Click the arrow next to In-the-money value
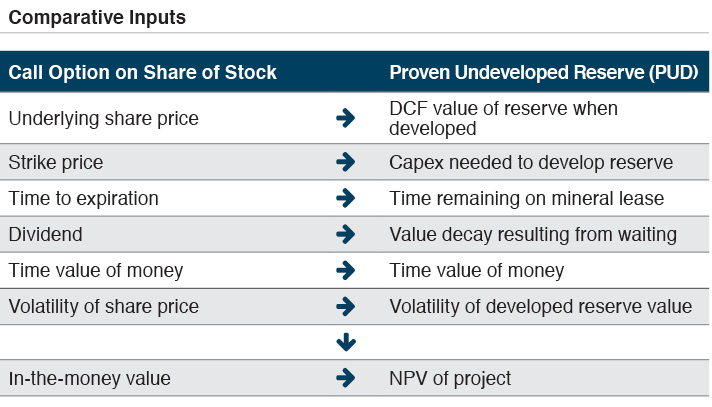 [x=346, y=378]
